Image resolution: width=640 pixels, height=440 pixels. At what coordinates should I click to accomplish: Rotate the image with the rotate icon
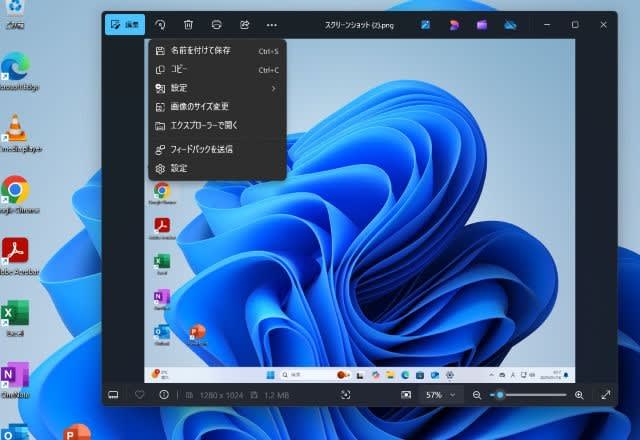160,25
